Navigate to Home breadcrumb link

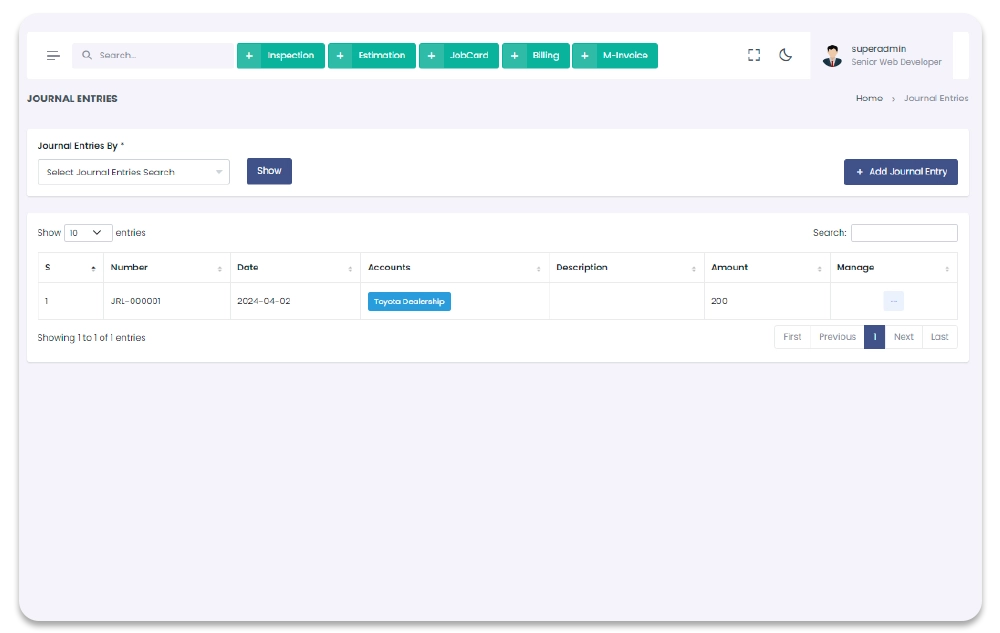coord(869,99)
